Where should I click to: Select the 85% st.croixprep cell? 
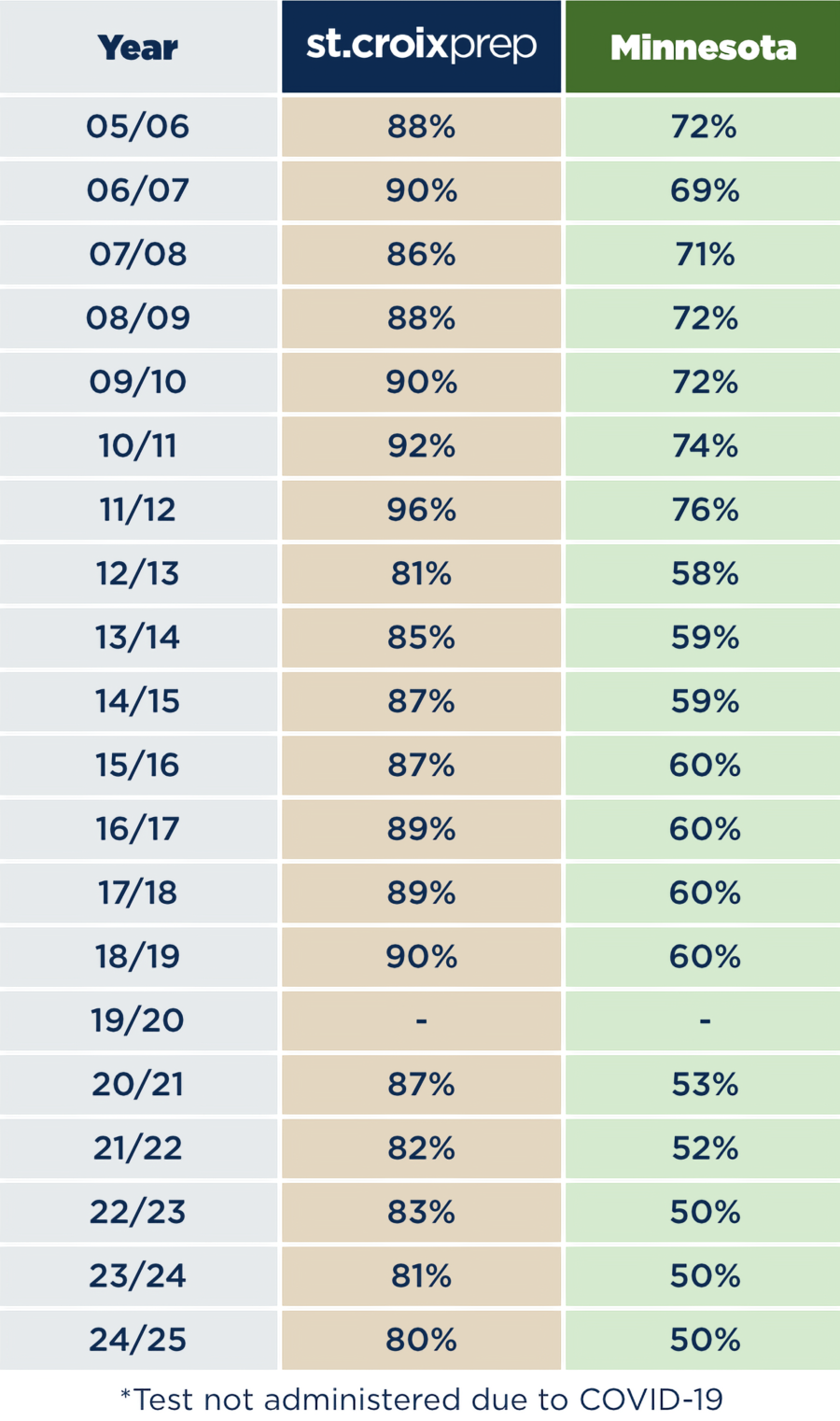click(x=422, y=638)
